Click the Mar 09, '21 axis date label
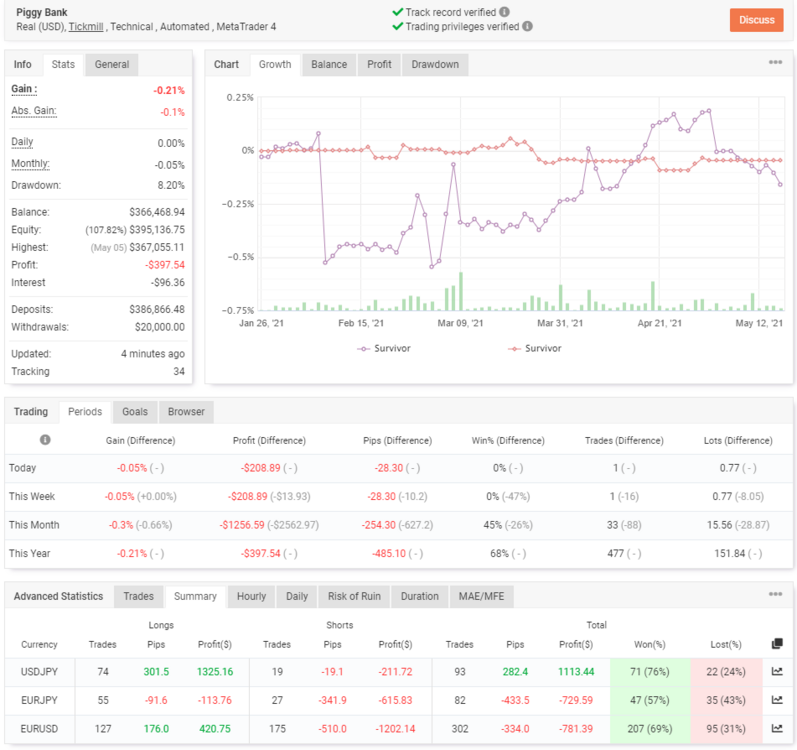This screenshot has height=750, width=797. pos(461,323)
